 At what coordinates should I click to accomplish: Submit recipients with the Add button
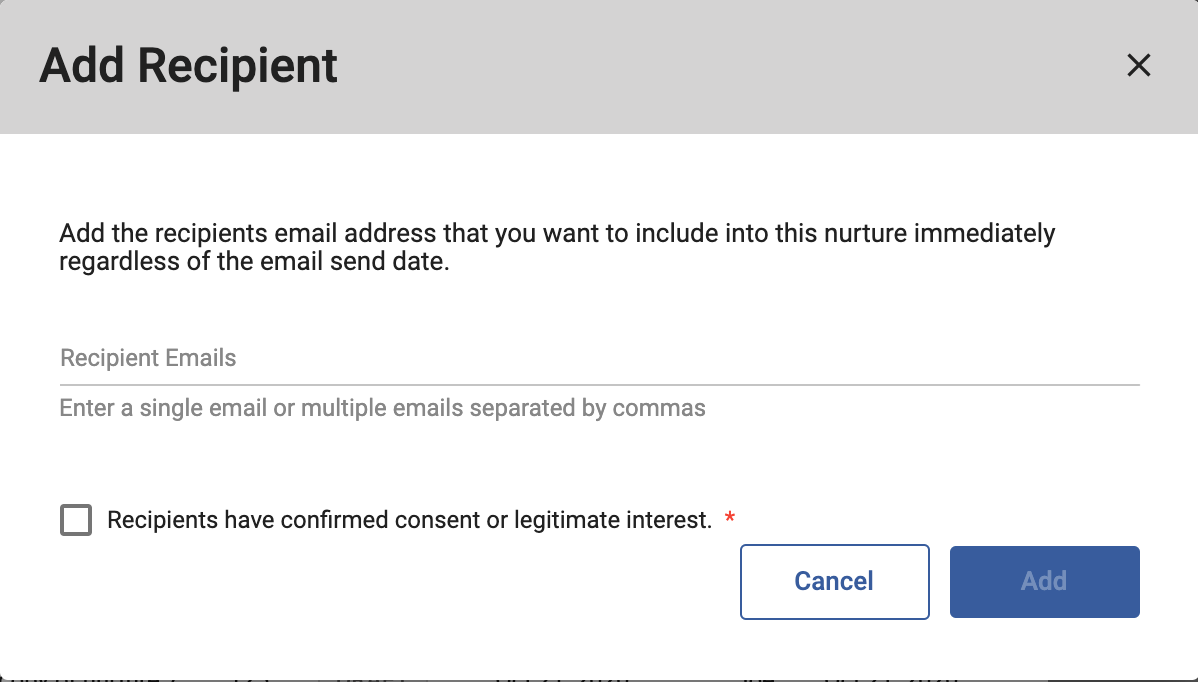(x=1044, y=581)
